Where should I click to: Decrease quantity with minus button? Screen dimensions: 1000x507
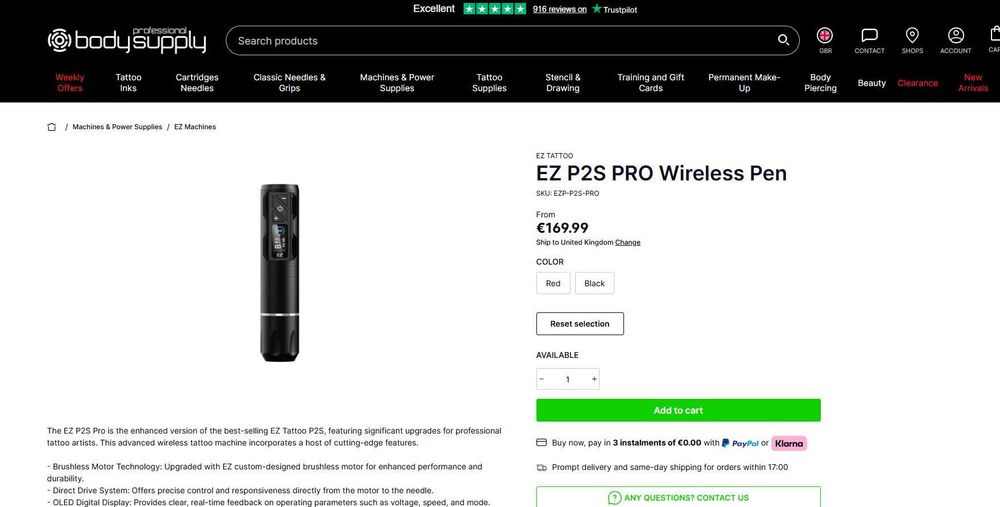[x=541, y=379]
